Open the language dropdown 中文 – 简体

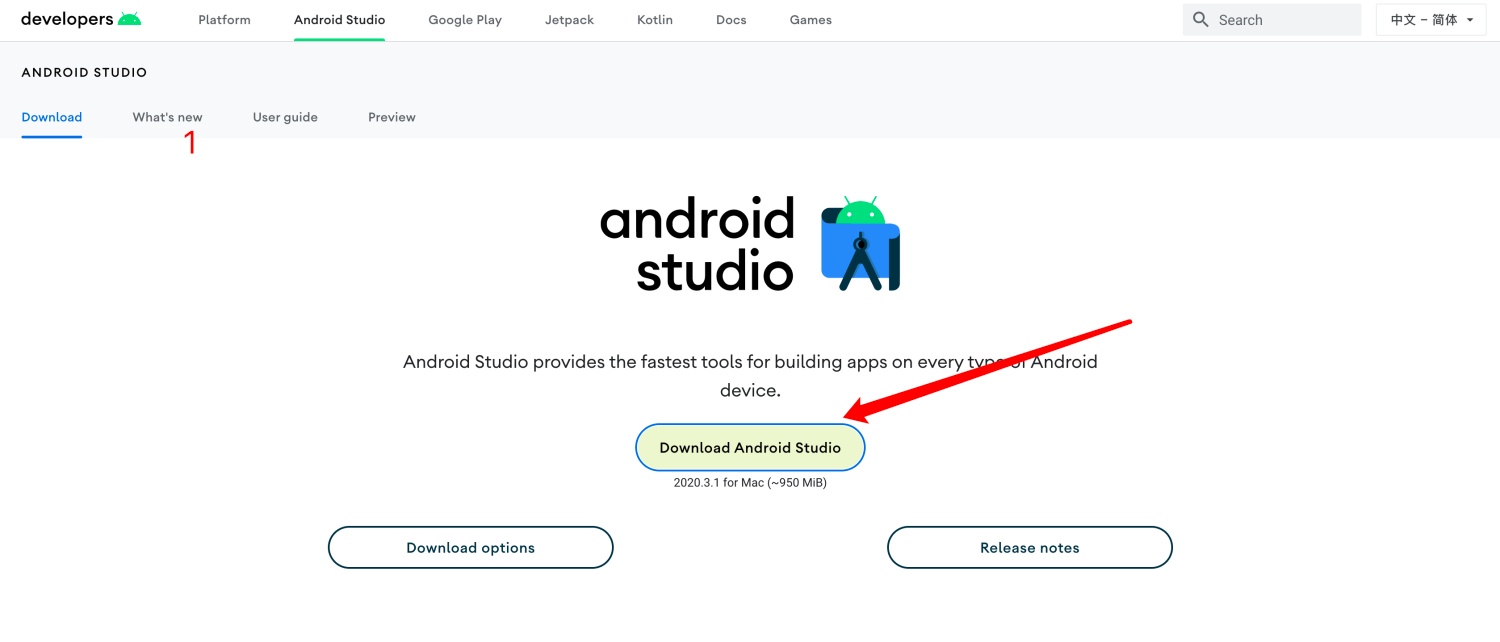(1431, 20)
